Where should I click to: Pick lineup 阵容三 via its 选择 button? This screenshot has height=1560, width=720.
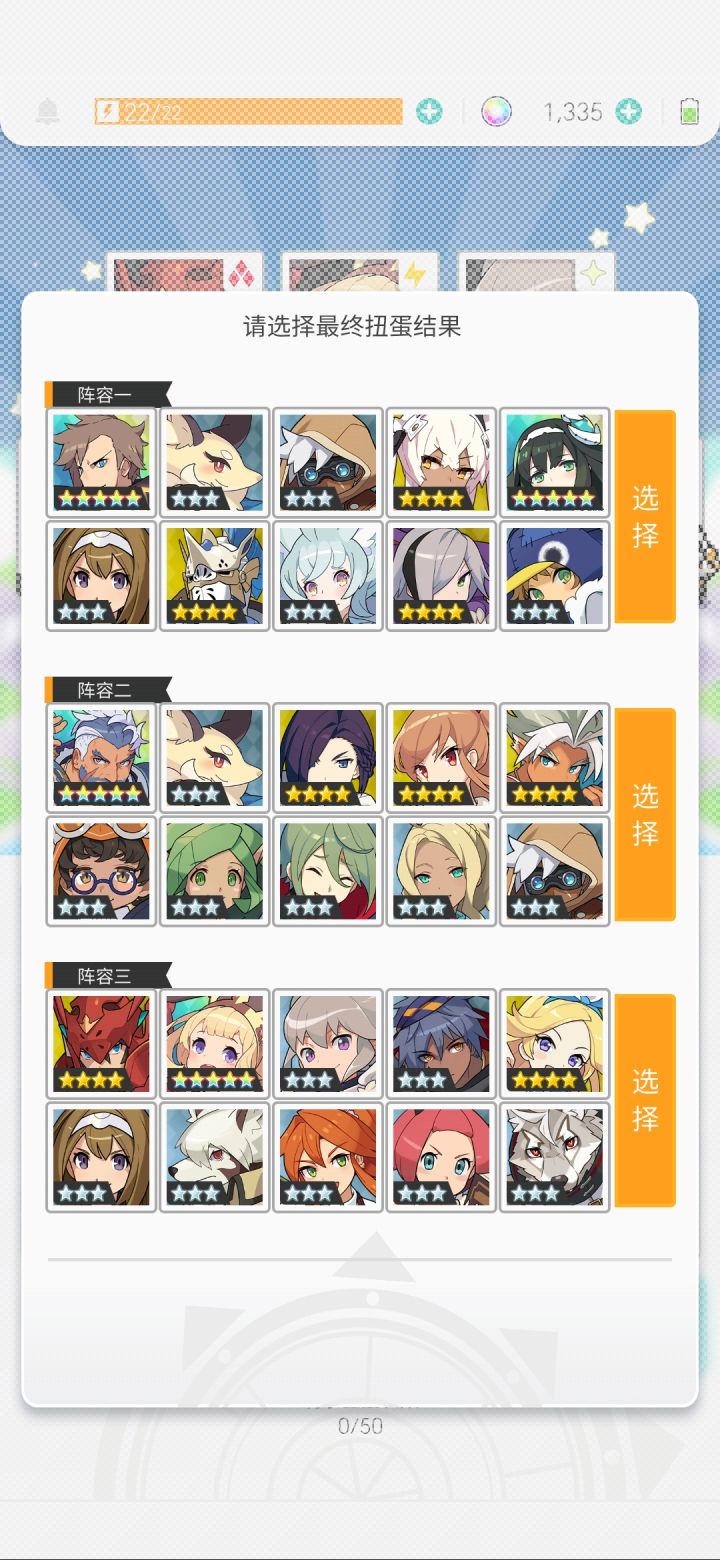(645, 1100)
